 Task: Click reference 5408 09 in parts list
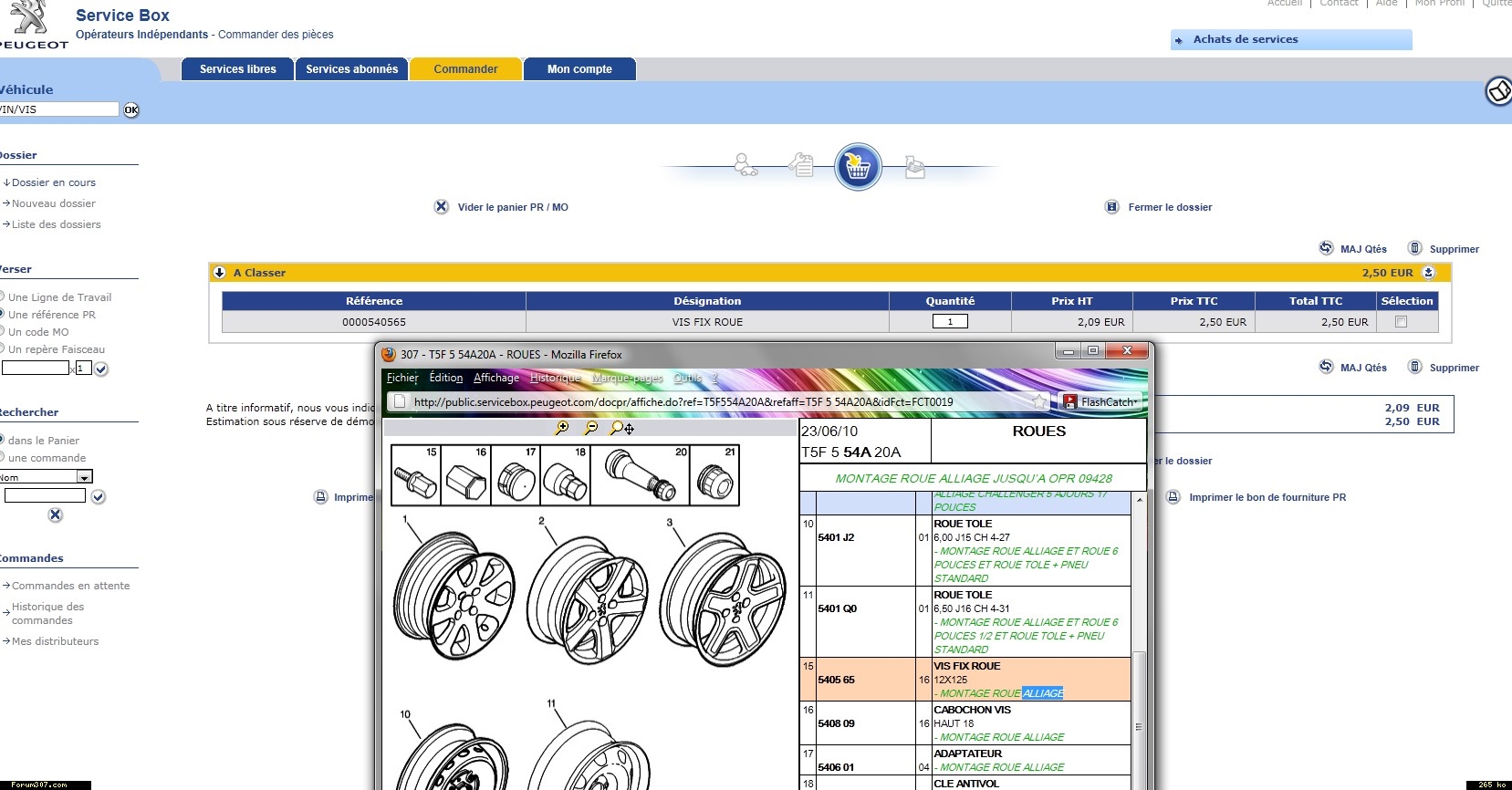(x=836, y=723)
